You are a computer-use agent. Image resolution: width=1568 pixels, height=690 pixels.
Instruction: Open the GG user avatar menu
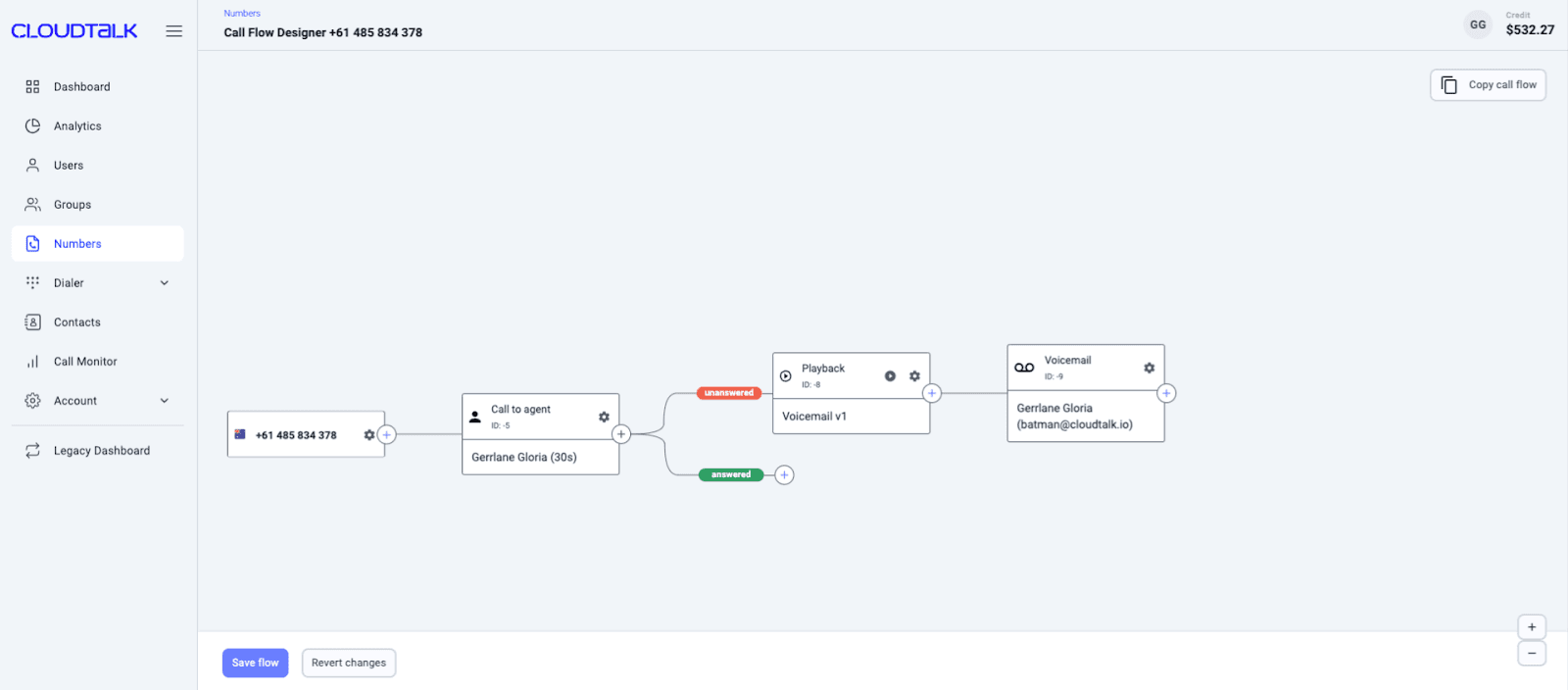click(1478, 25)
